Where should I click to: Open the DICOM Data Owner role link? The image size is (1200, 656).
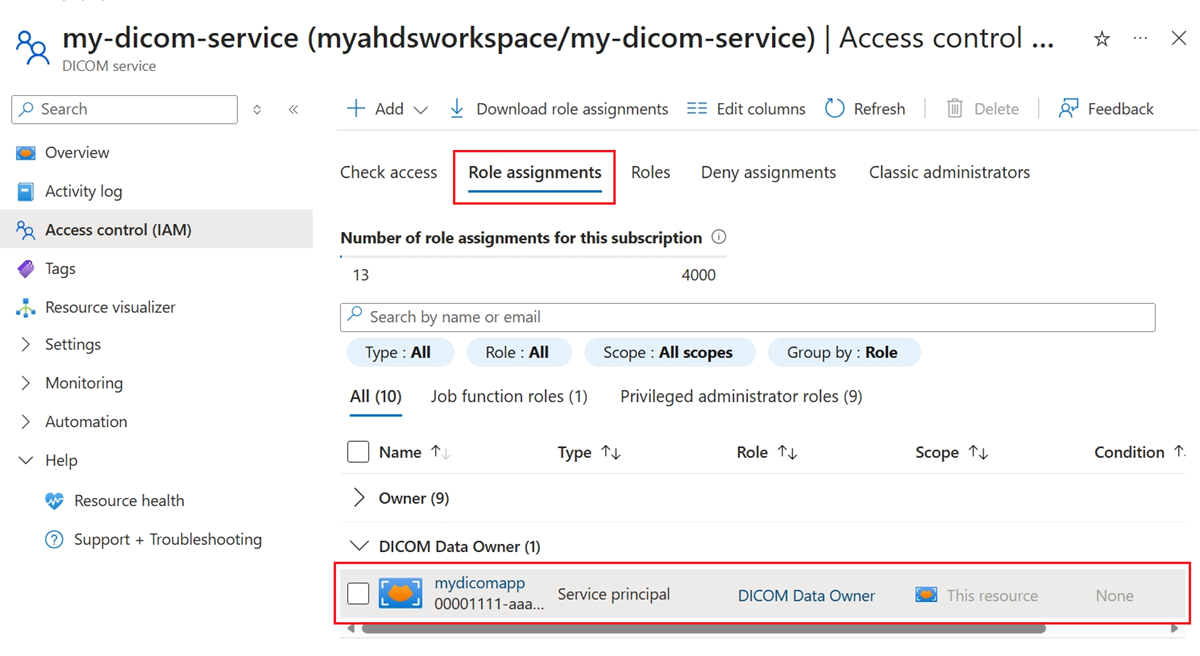point(806,595)
